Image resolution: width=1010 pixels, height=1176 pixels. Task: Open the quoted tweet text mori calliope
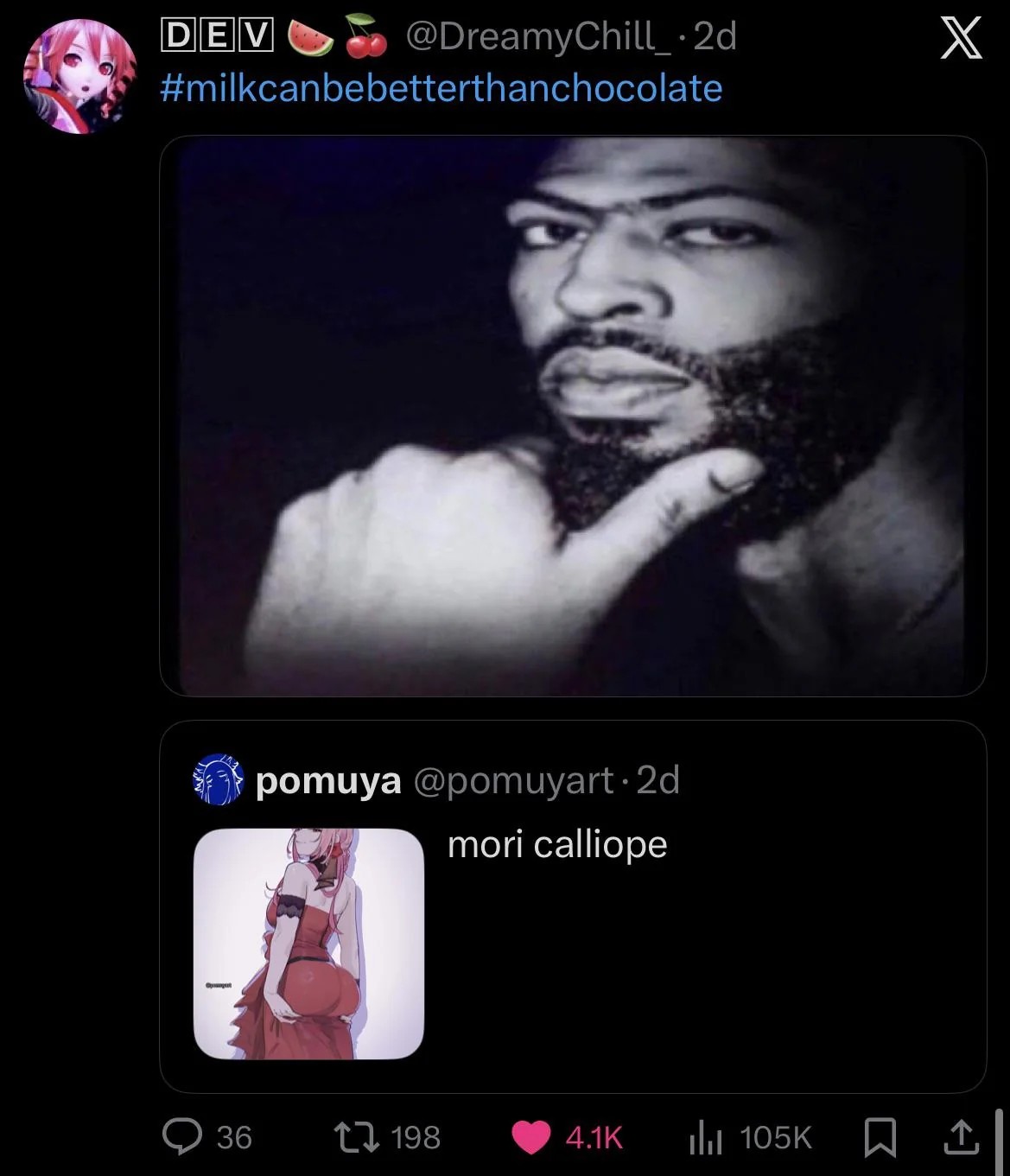pyautogui.click(x=557, y=845)
